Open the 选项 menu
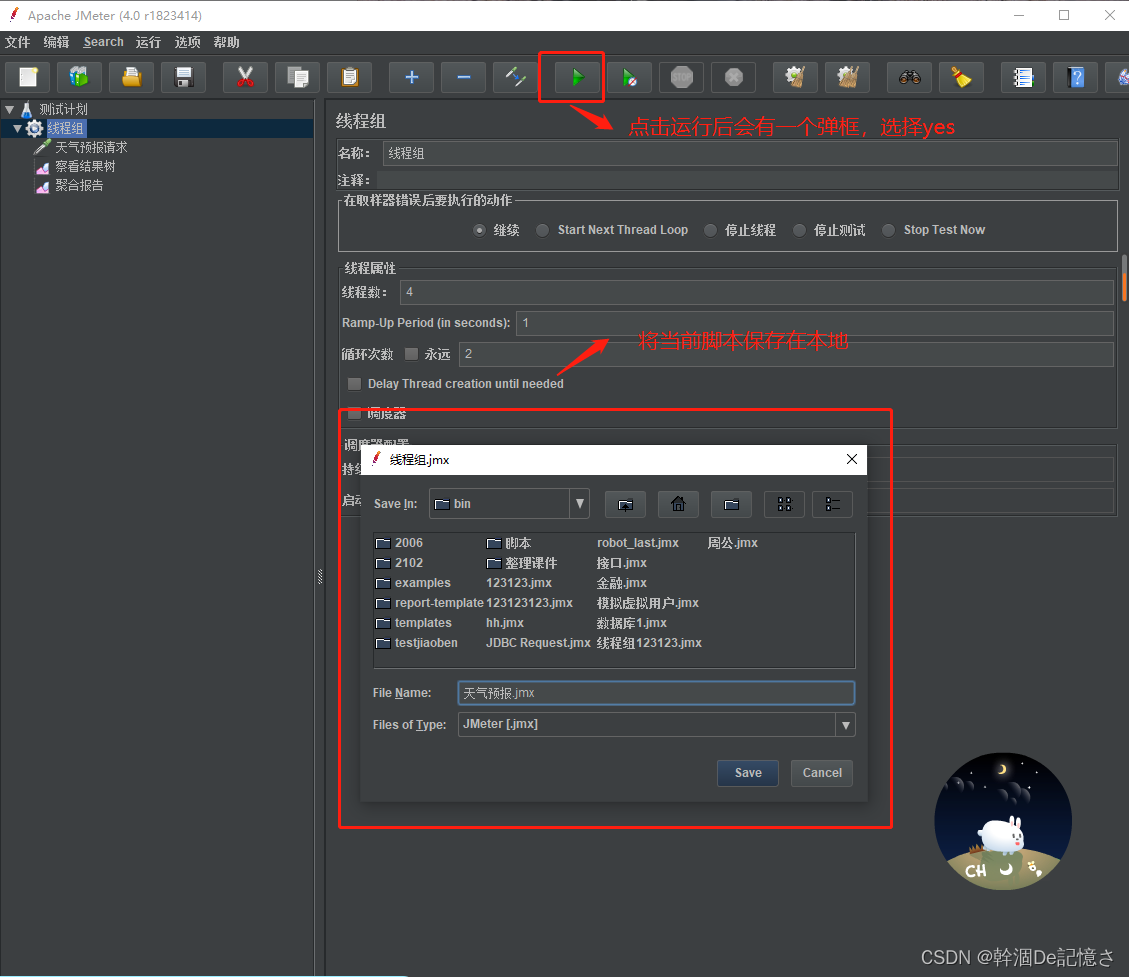Image resolution: width=1129 pixels, height=977 pixels. click(x=187, y=42)
